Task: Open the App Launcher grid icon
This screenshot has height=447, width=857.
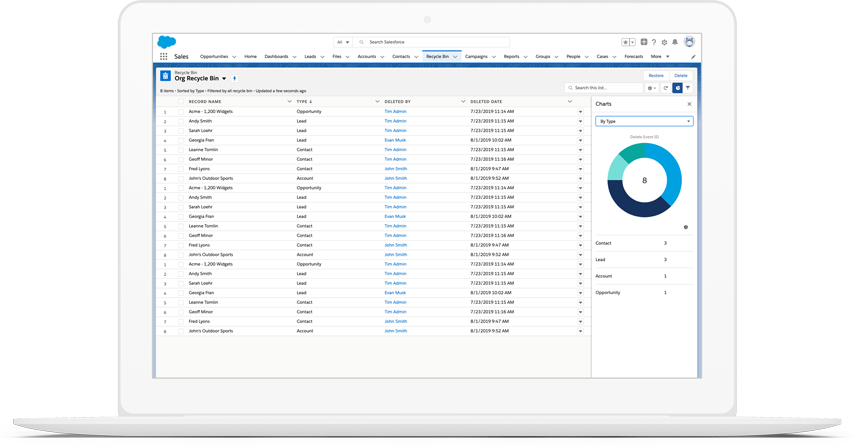Action: click(x=163, y=56)
